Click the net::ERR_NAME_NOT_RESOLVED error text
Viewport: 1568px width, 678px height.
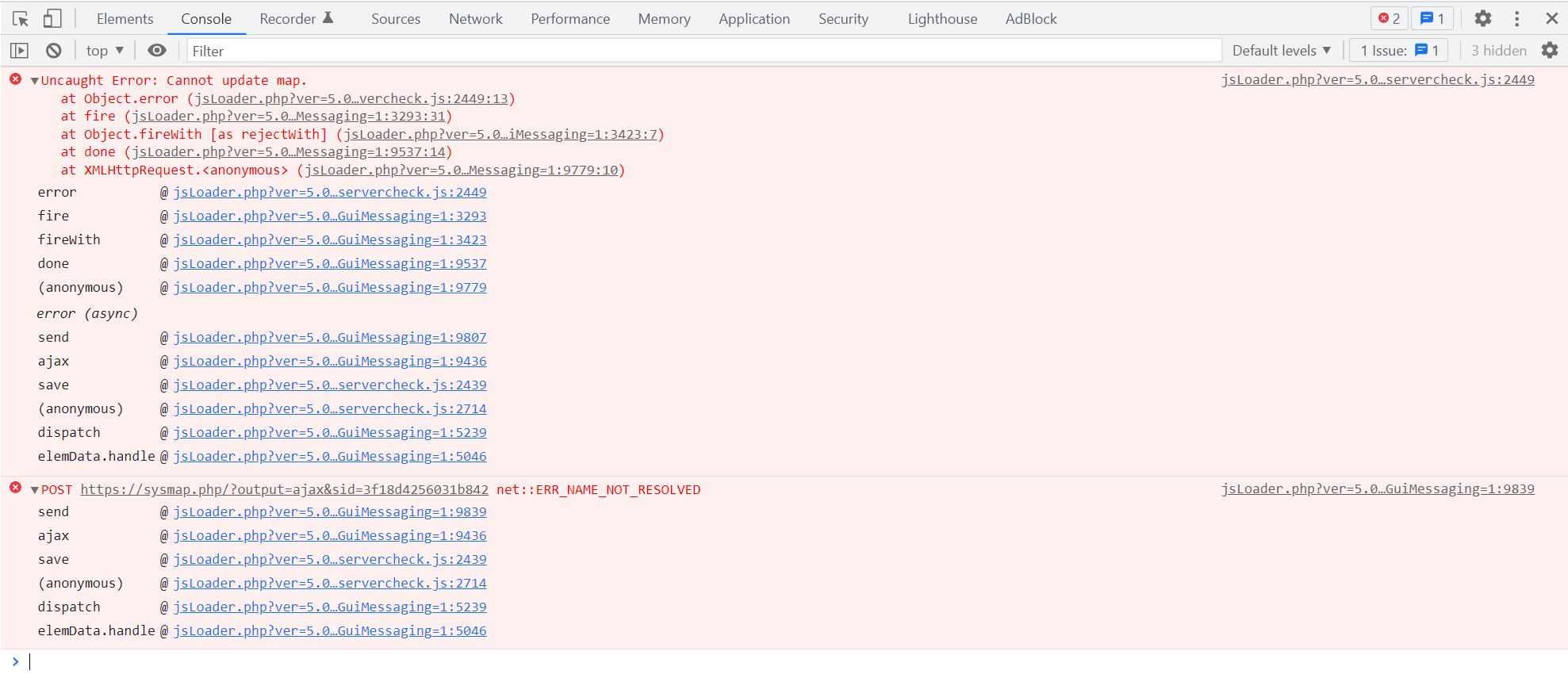coord(599,489)
